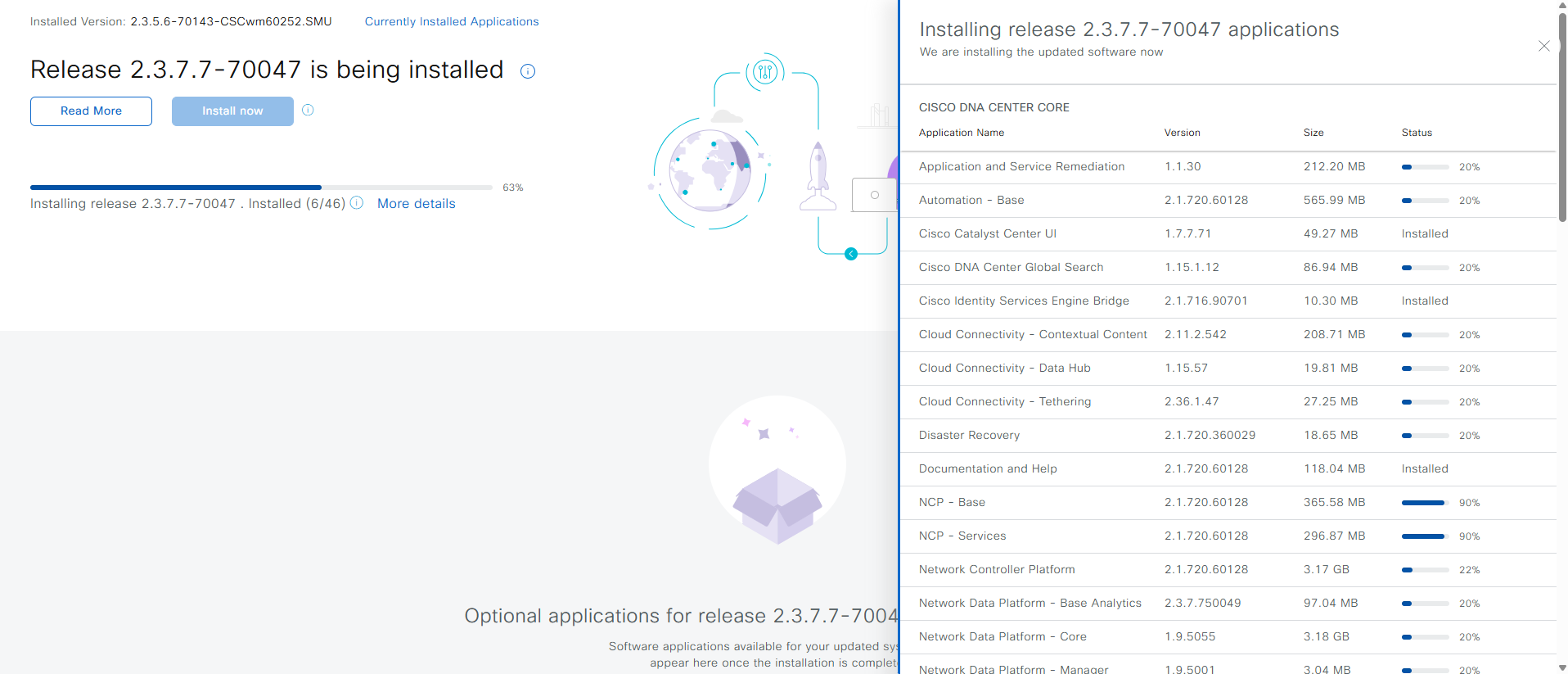Click the rocket illustration
This screenshot has width=1568, height=674.
(818, 176)
